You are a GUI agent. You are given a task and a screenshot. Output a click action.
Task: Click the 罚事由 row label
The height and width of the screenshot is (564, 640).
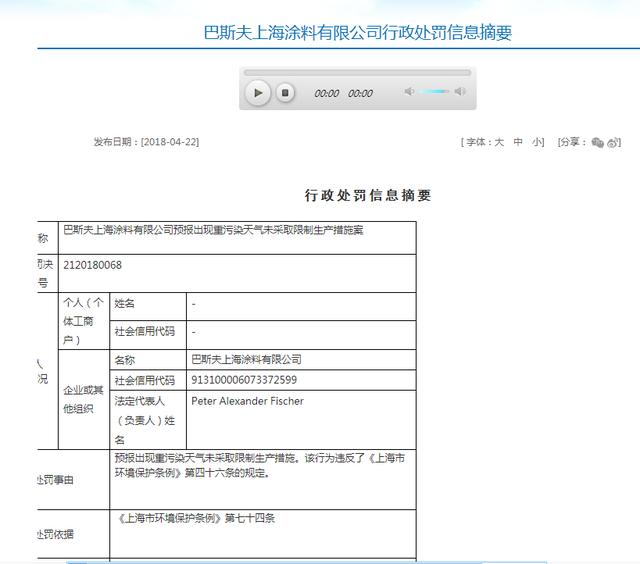[56, 480]
